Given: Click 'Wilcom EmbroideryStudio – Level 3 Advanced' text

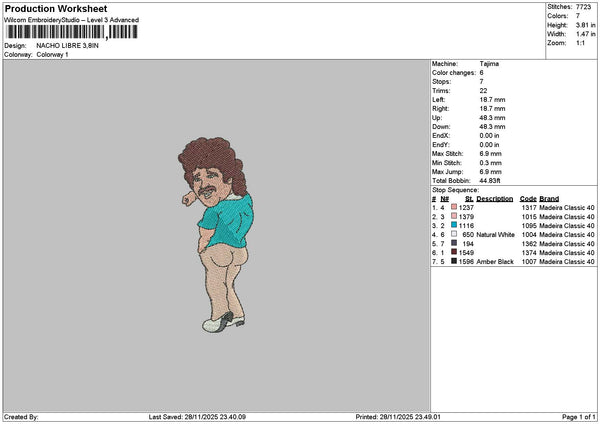Looking at the screenshot, I should click(72, 20).
